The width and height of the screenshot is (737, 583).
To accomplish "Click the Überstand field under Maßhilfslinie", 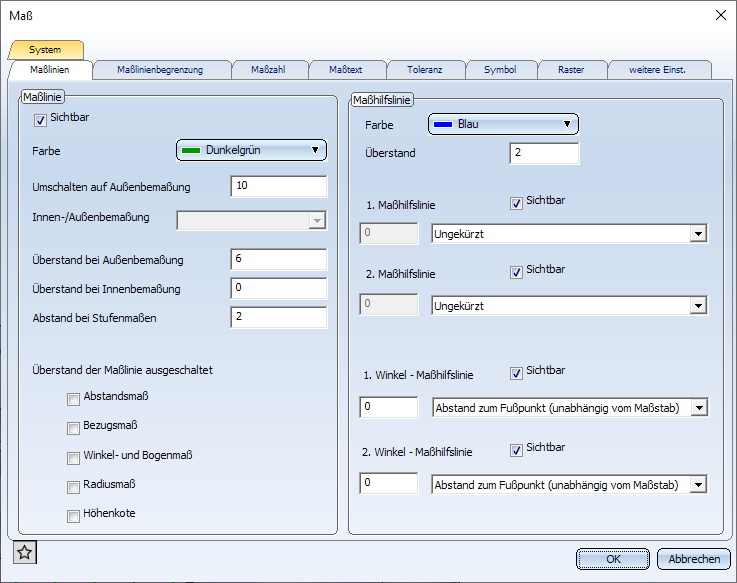I will tap(544, 153).
